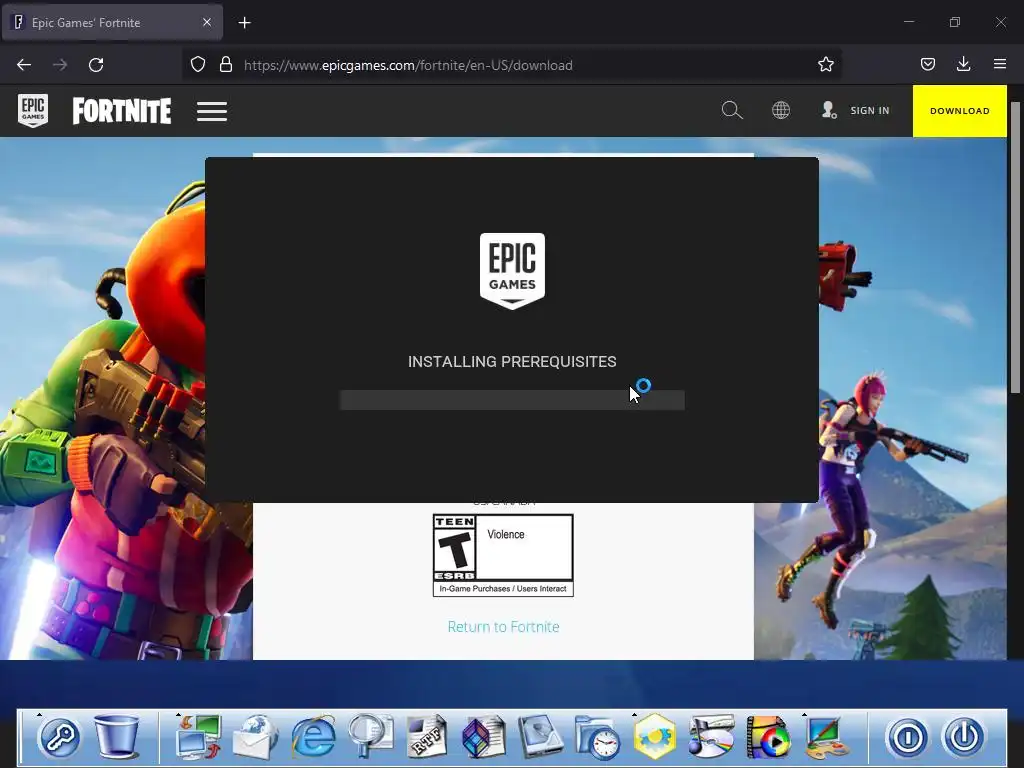The image size is (1024, 768).
Task: Expand the arrow above the hexagon gear icon
Action: (634, 714)
